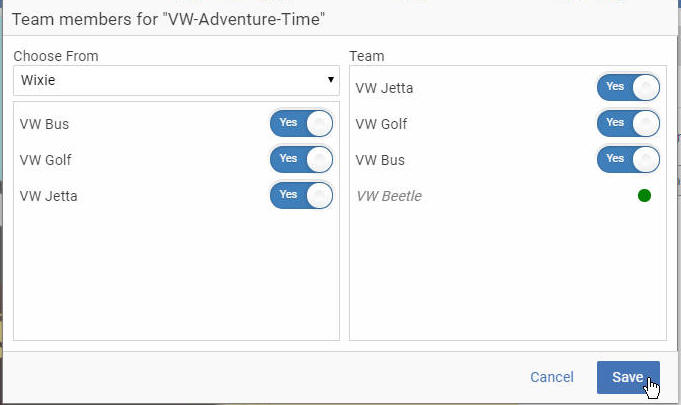
Task: Select VW Beetle in Team list
Action: pos(389,196)
